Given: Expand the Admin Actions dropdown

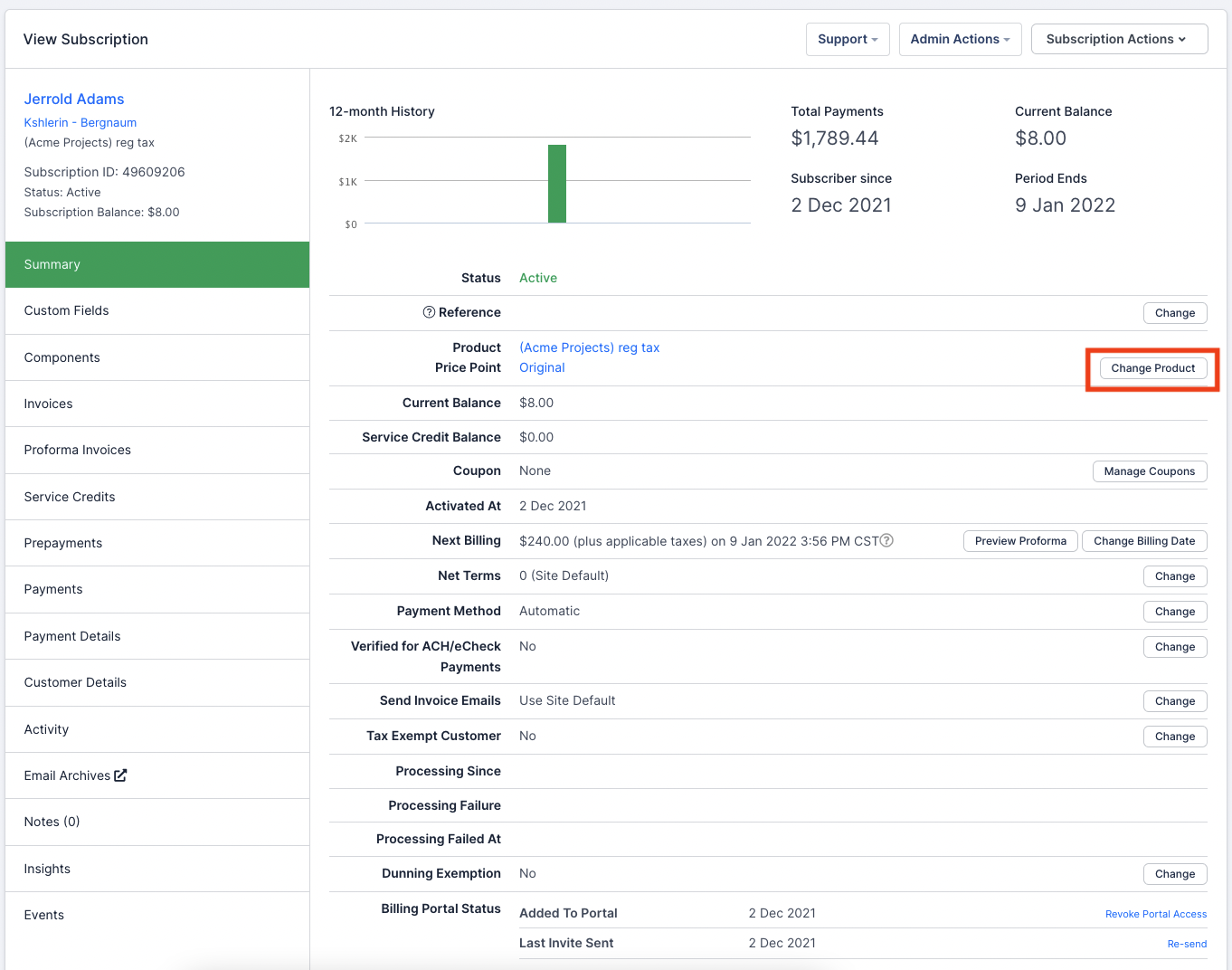Looking at the screenshot, I should 959,39.
